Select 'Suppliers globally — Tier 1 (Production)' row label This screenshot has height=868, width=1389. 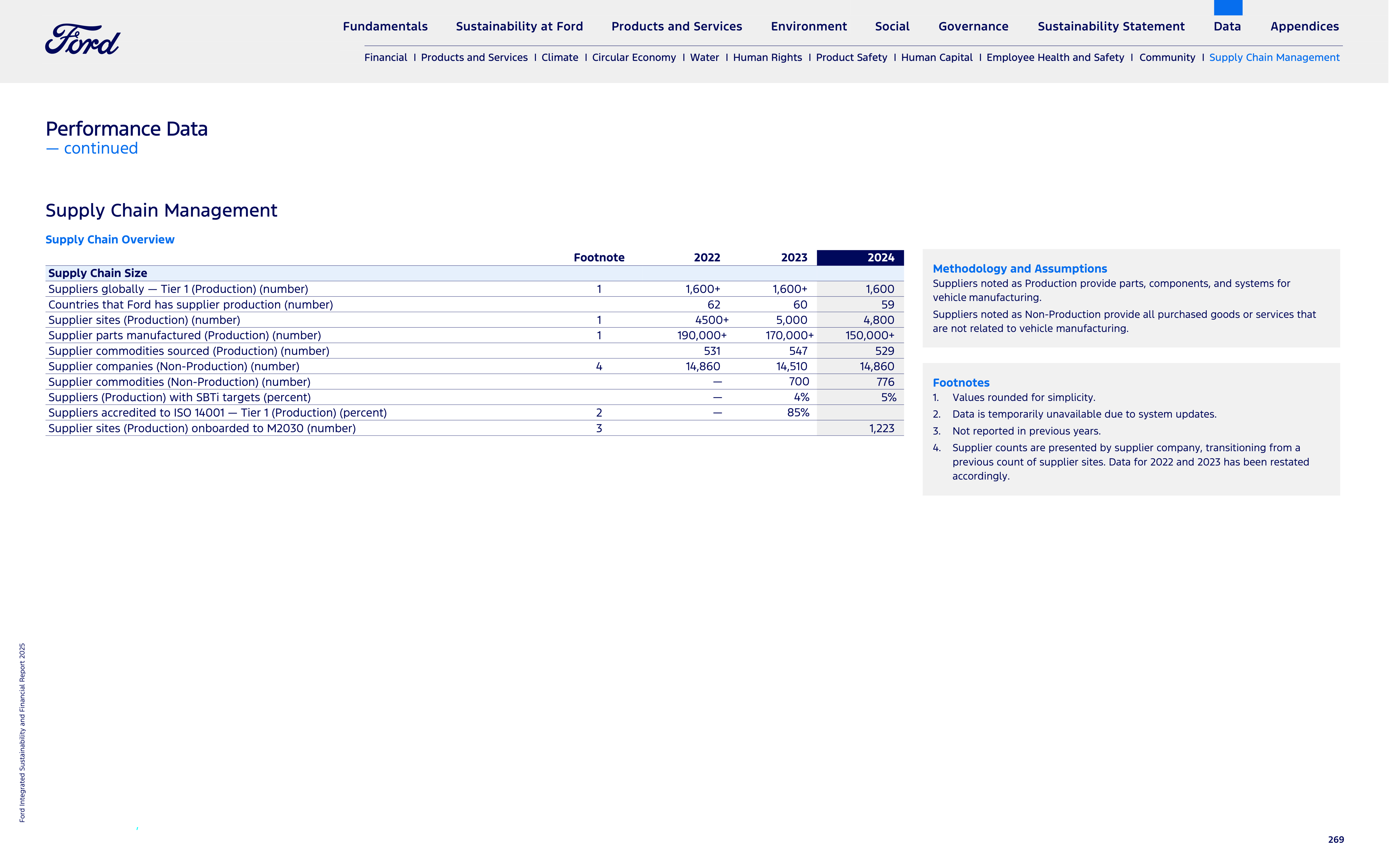[x=178, y=289]
